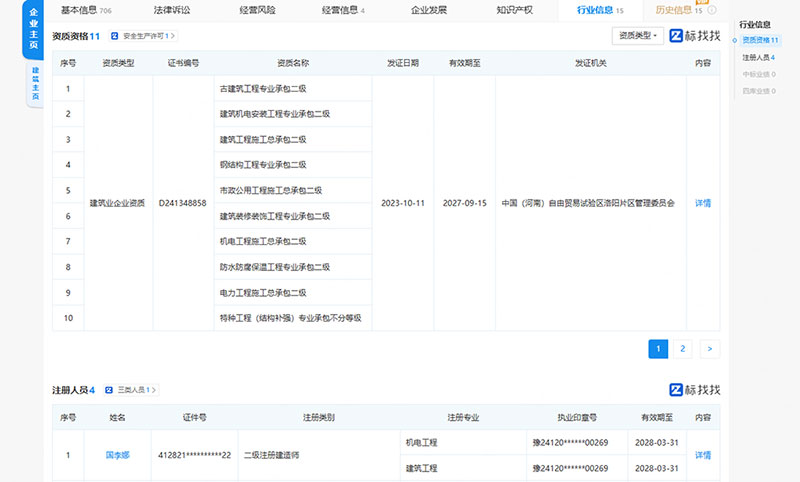This screenshot has width=800, height=482.
Task: Open 国李娜 personnel name link
Action: (x=117, y=455)
